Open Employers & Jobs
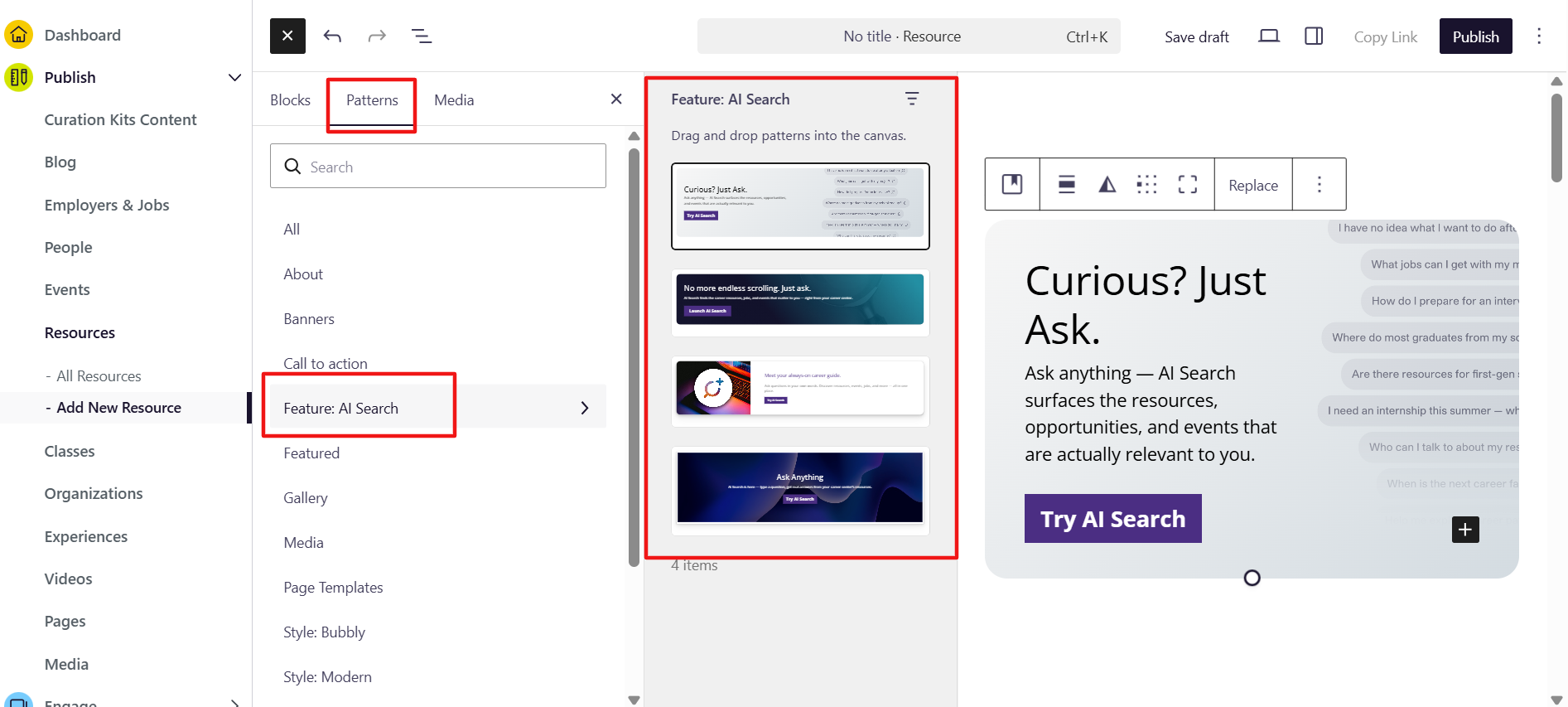Image resolution: width=1568 pixels, height=707 pixels. click(x=107, y=205)
